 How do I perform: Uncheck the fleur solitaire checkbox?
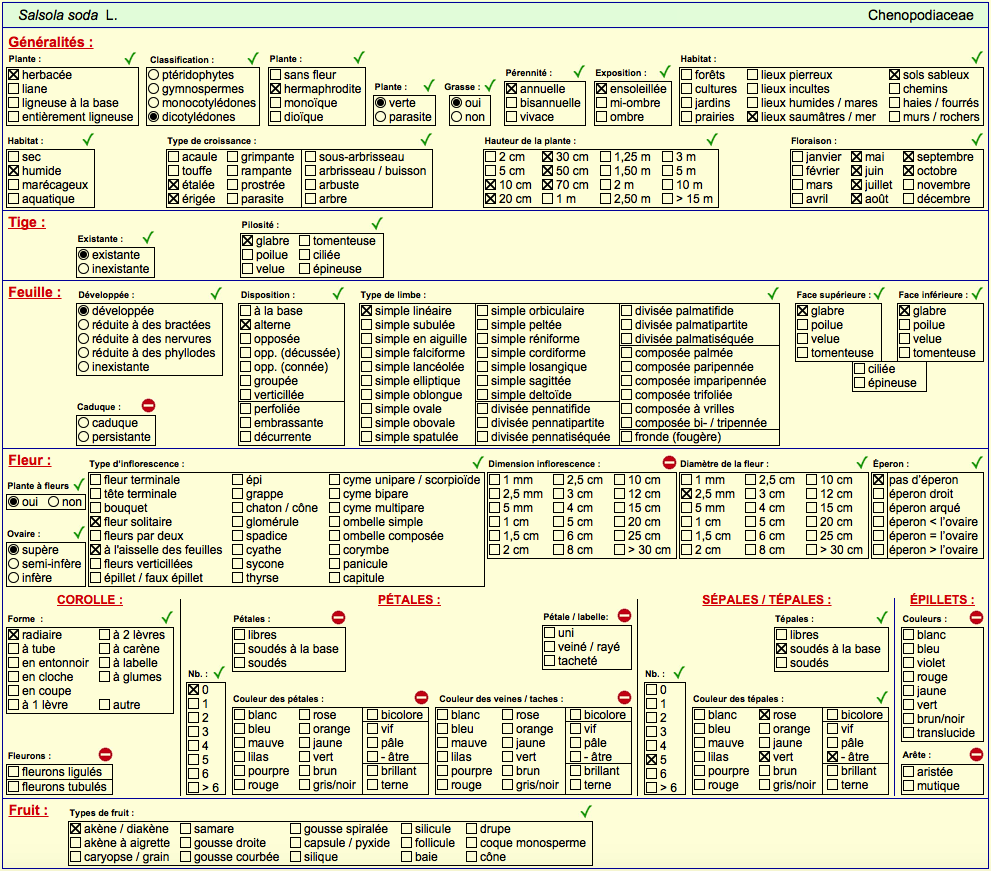pos(95,521)
